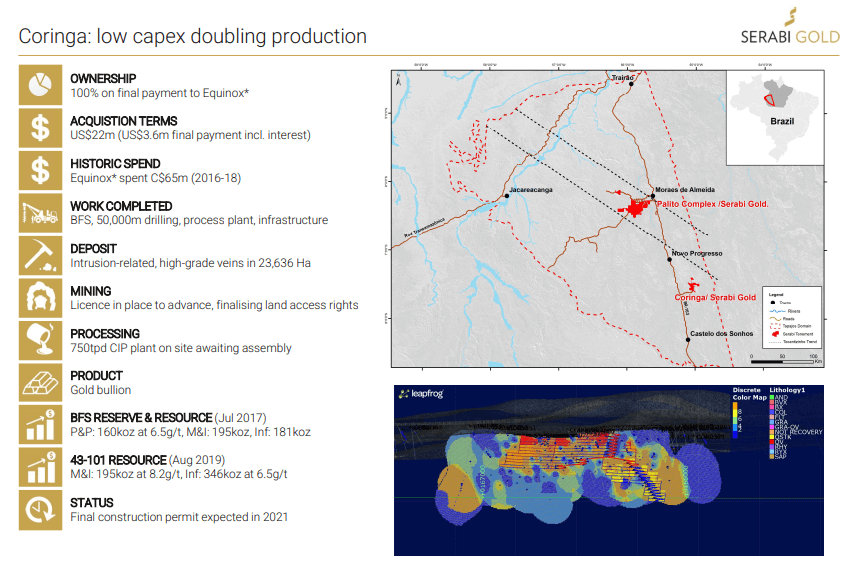This screenshot has height=565, width=853.
Task: Select the drilling rig Work Completed icon
Action: [x=40, y=213]
